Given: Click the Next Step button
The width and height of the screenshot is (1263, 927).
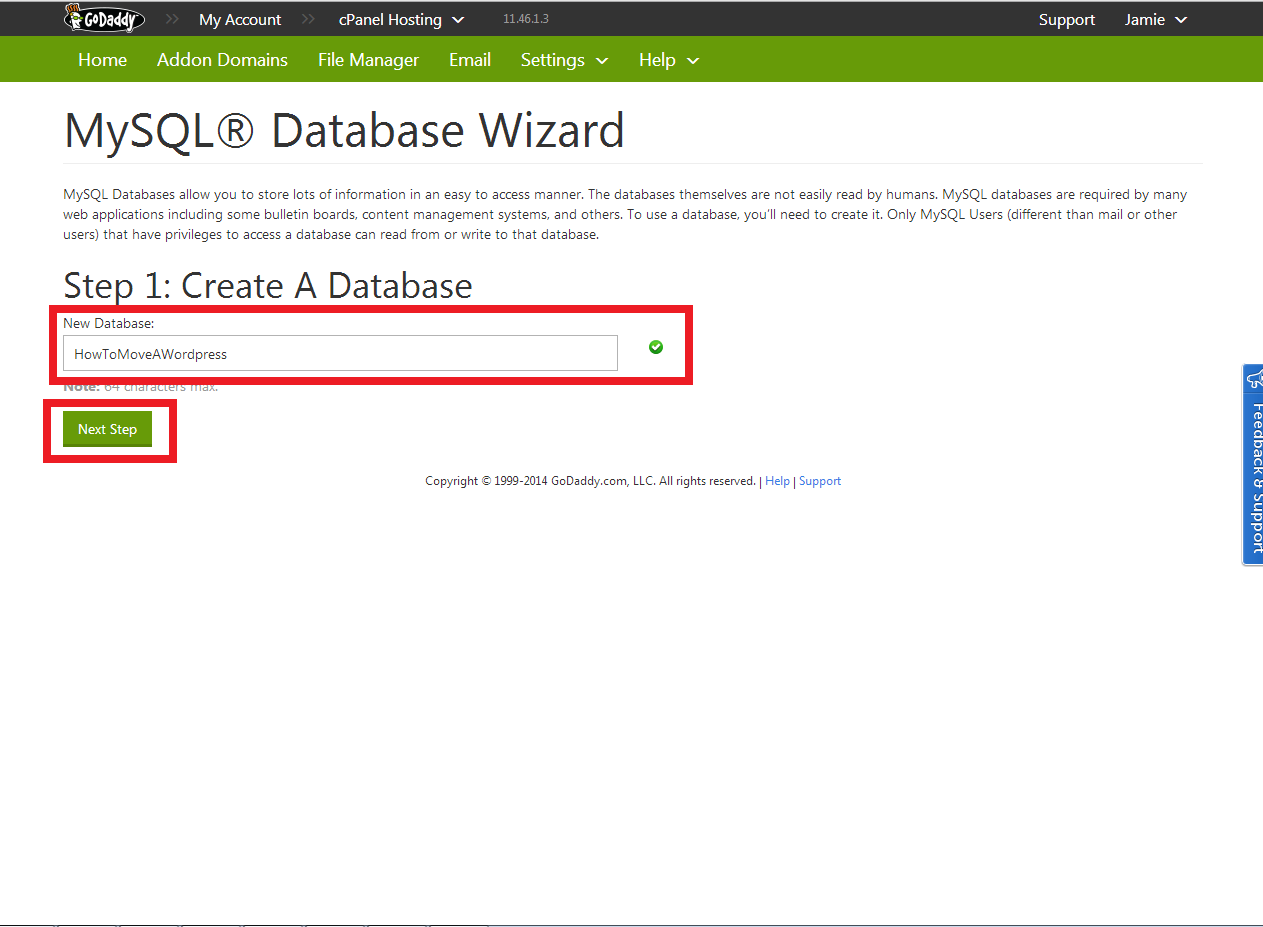Looking at the screenshot, I should [108, 429].
